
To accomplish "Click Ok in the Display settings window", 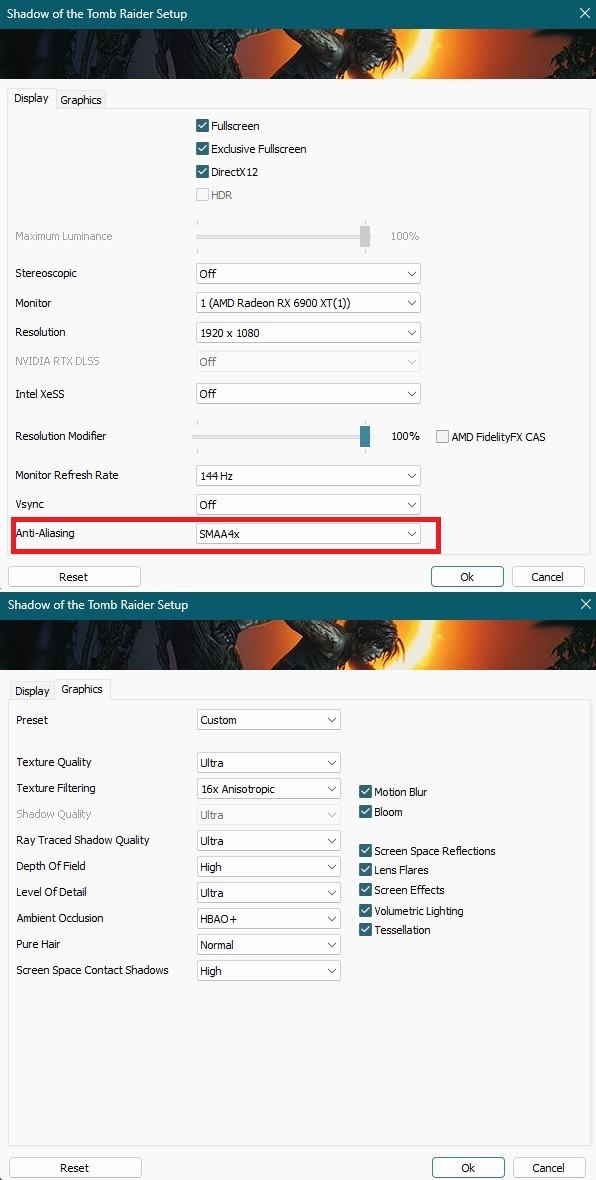I will (x=467, y=576).
